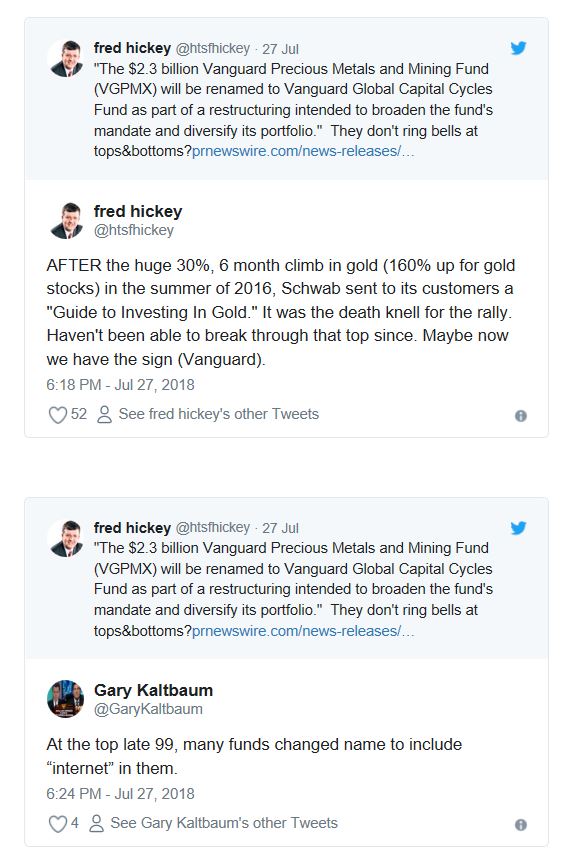Viewport: 569px width, 859px height.
Task: Click the person icon beside fred hickey's other Tweets
Action: pyautogui.click(x=104, y=414)
